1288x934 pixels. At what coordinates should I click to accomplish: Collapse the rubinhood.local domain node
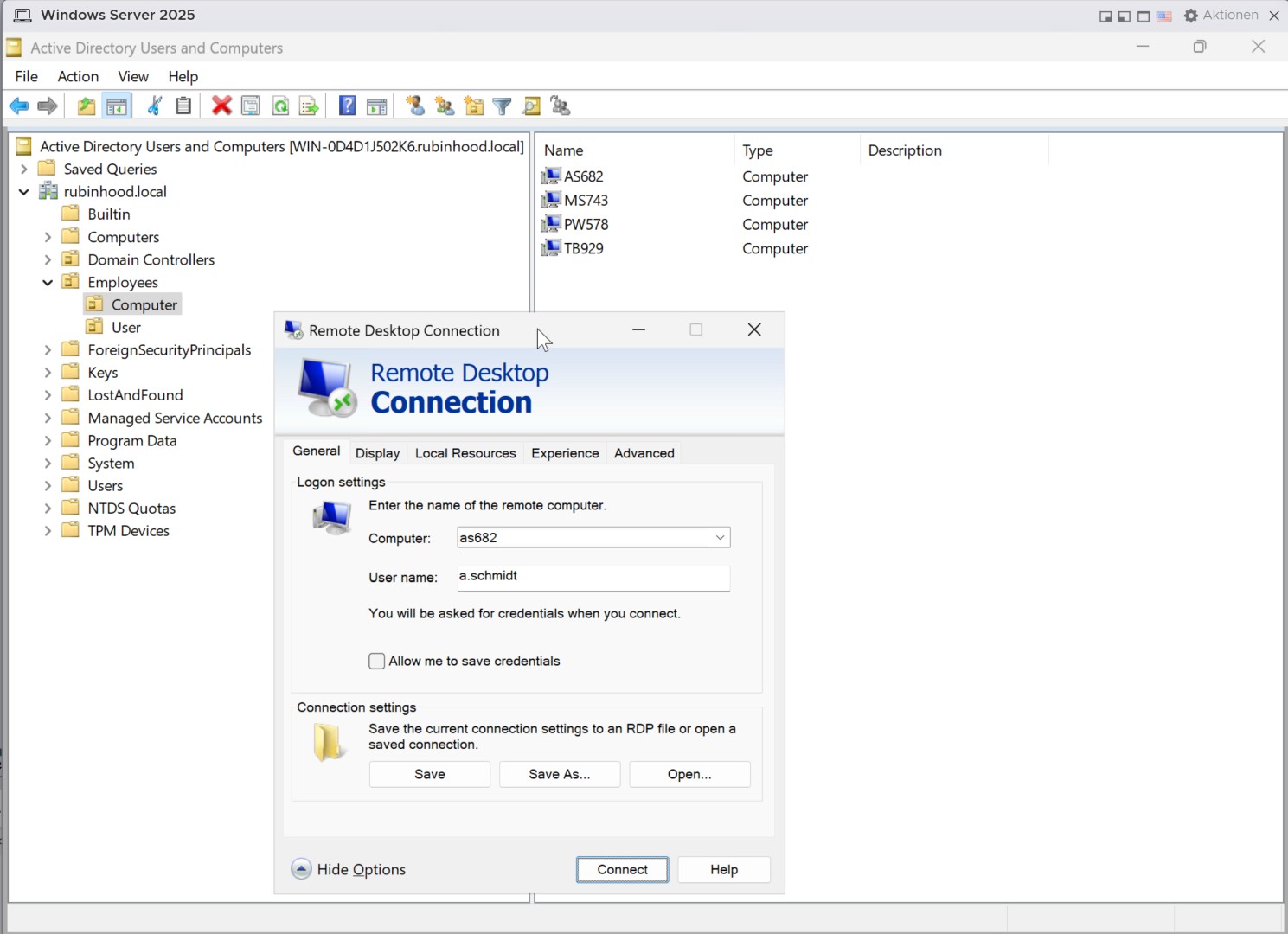[x=24, y=191]
